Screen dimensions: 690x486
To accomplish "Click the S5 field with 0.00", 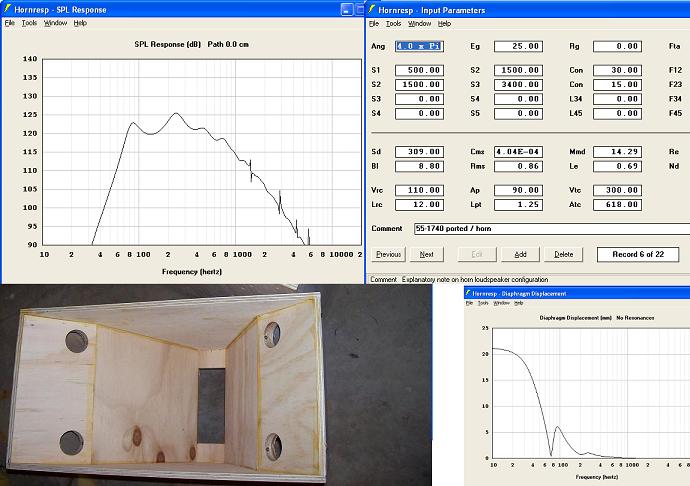I will (x=518, y=114).
